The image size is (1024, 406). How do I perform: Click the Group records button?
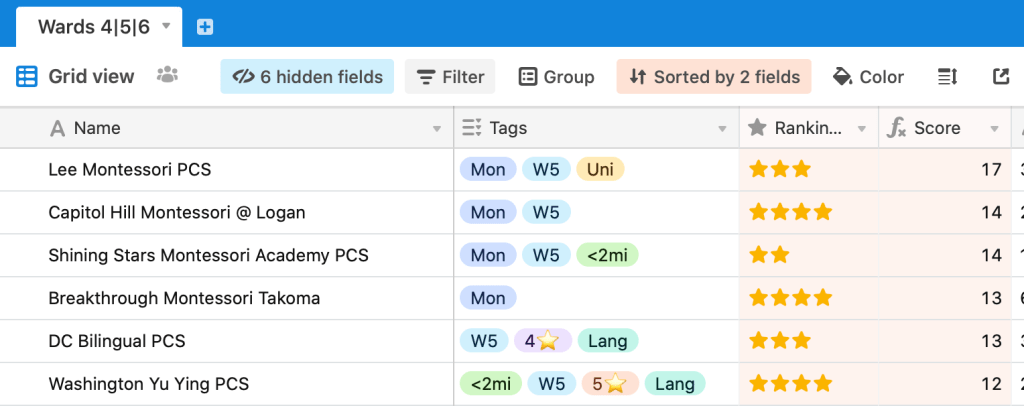tap(556, 77)
